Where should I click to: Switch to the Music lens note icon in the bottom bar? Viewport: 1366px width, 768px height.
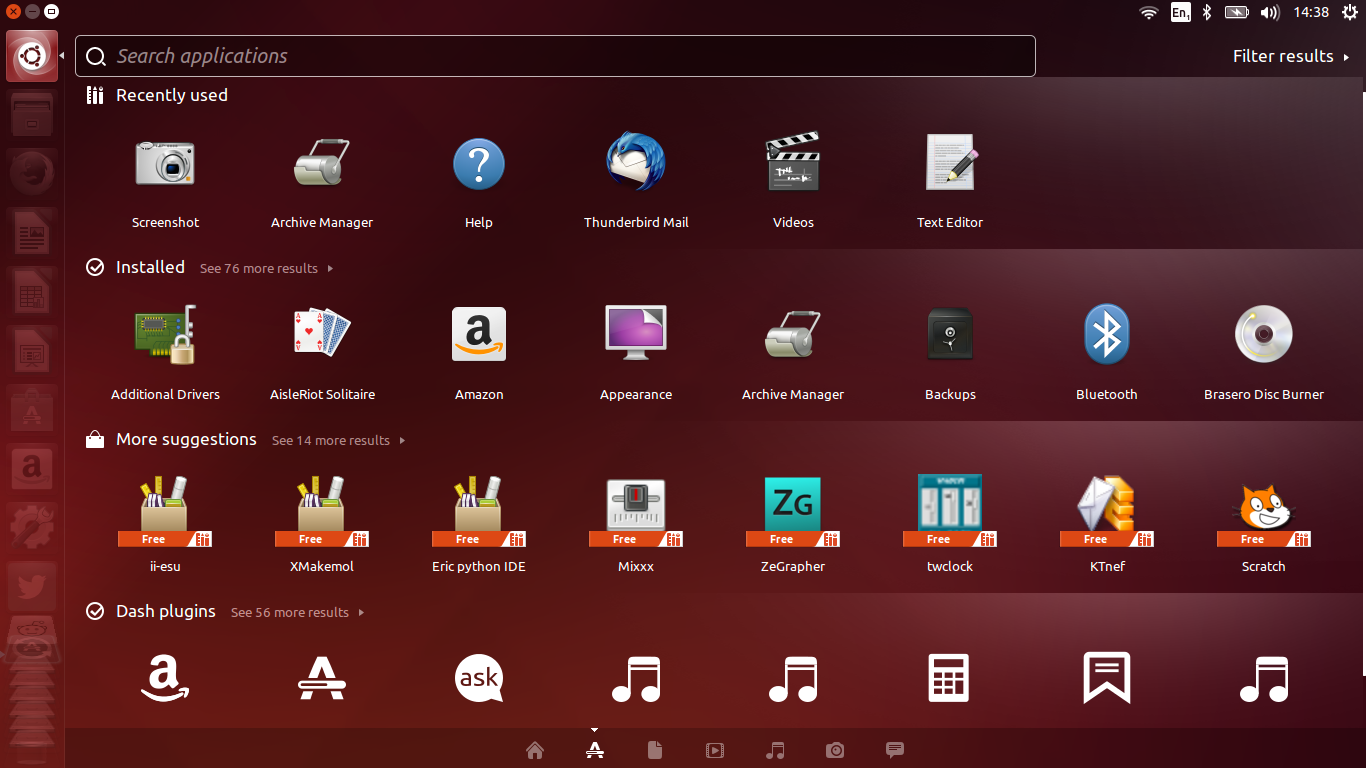pyautogui.click(x=775, y=750)
